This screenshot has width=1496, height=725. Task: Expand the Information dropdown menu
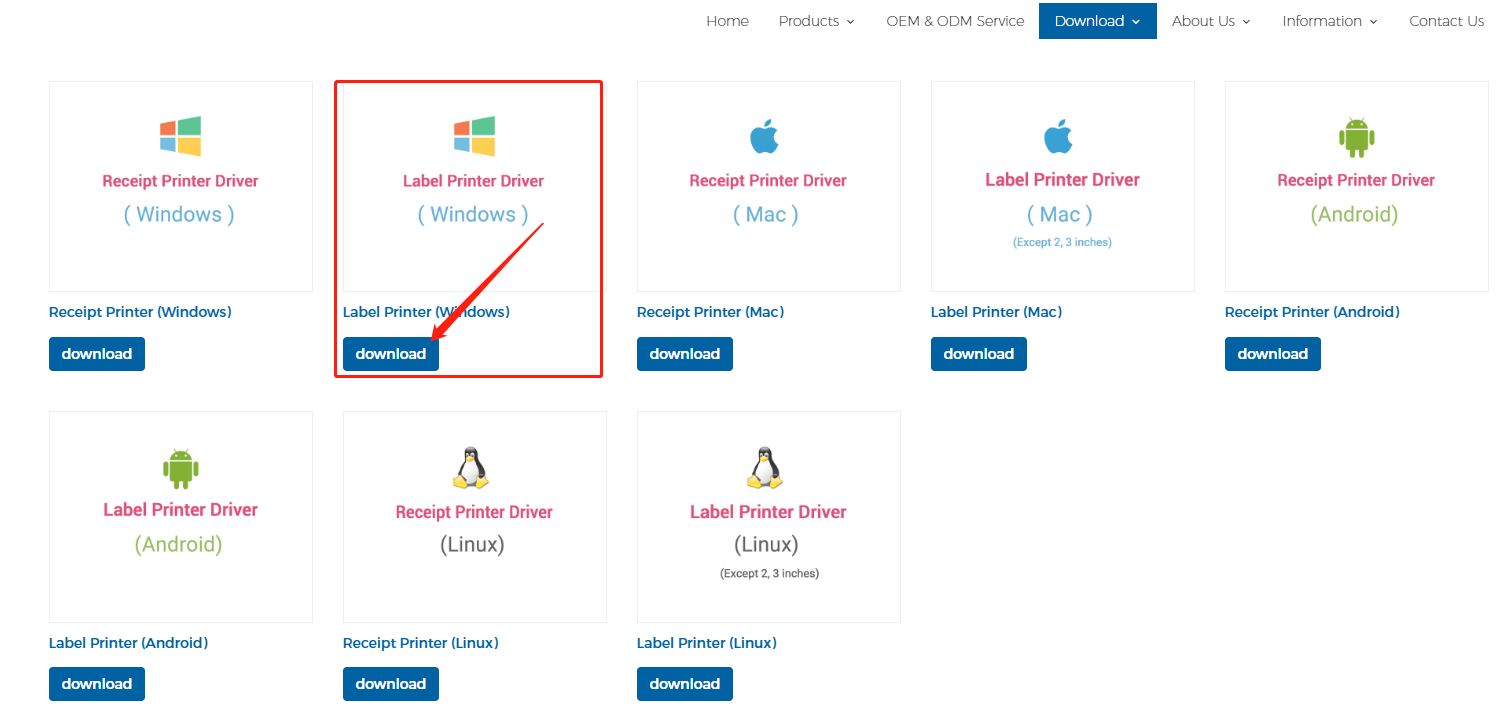(1329, 21)
